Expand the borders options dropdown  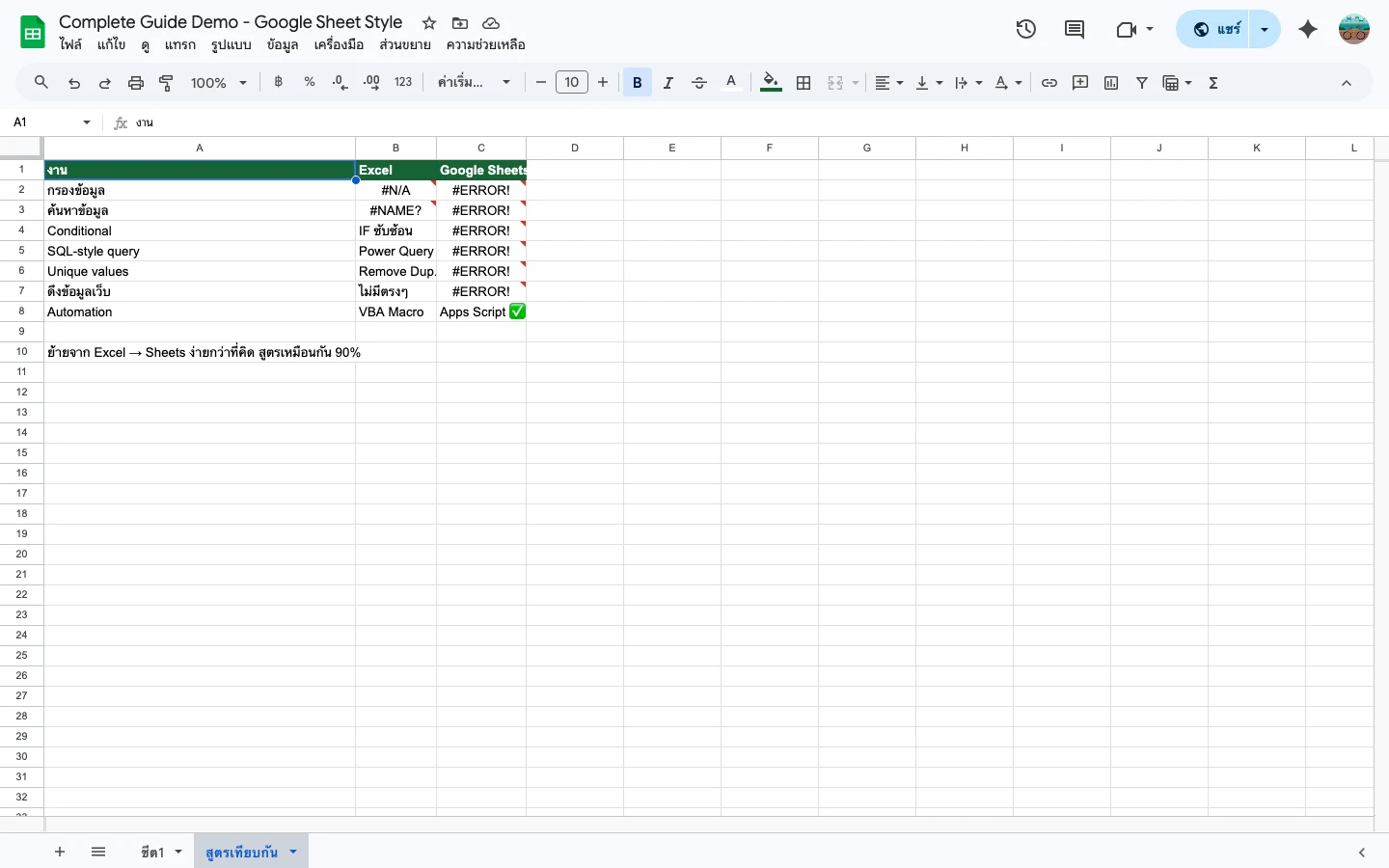pos(803,82)
